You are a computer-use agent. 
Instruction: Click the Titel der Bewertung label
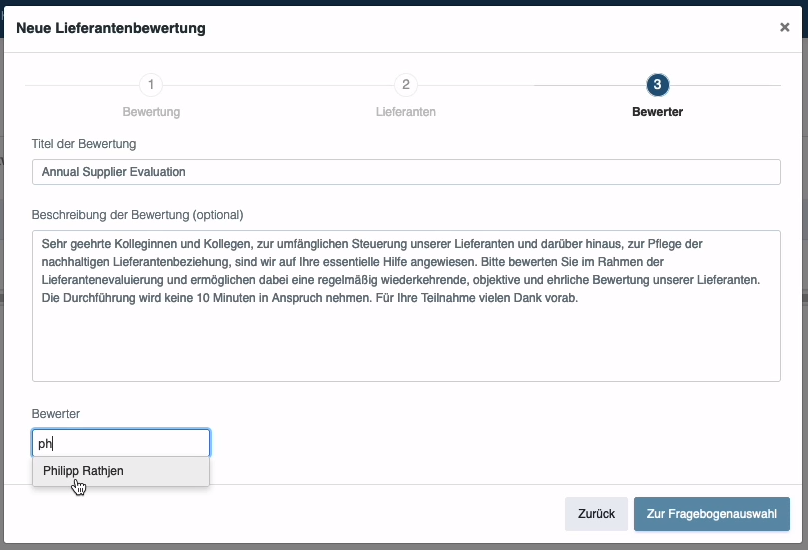(84, 144)
